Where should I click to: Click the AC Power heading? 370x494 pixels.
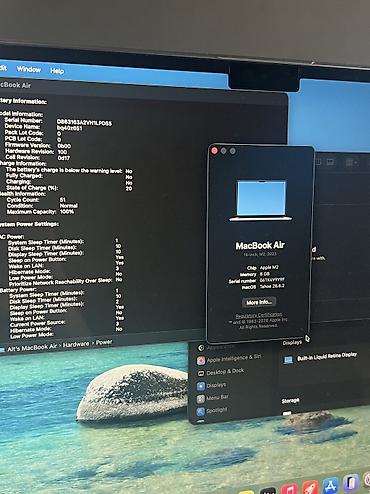[x=12, y=237]
